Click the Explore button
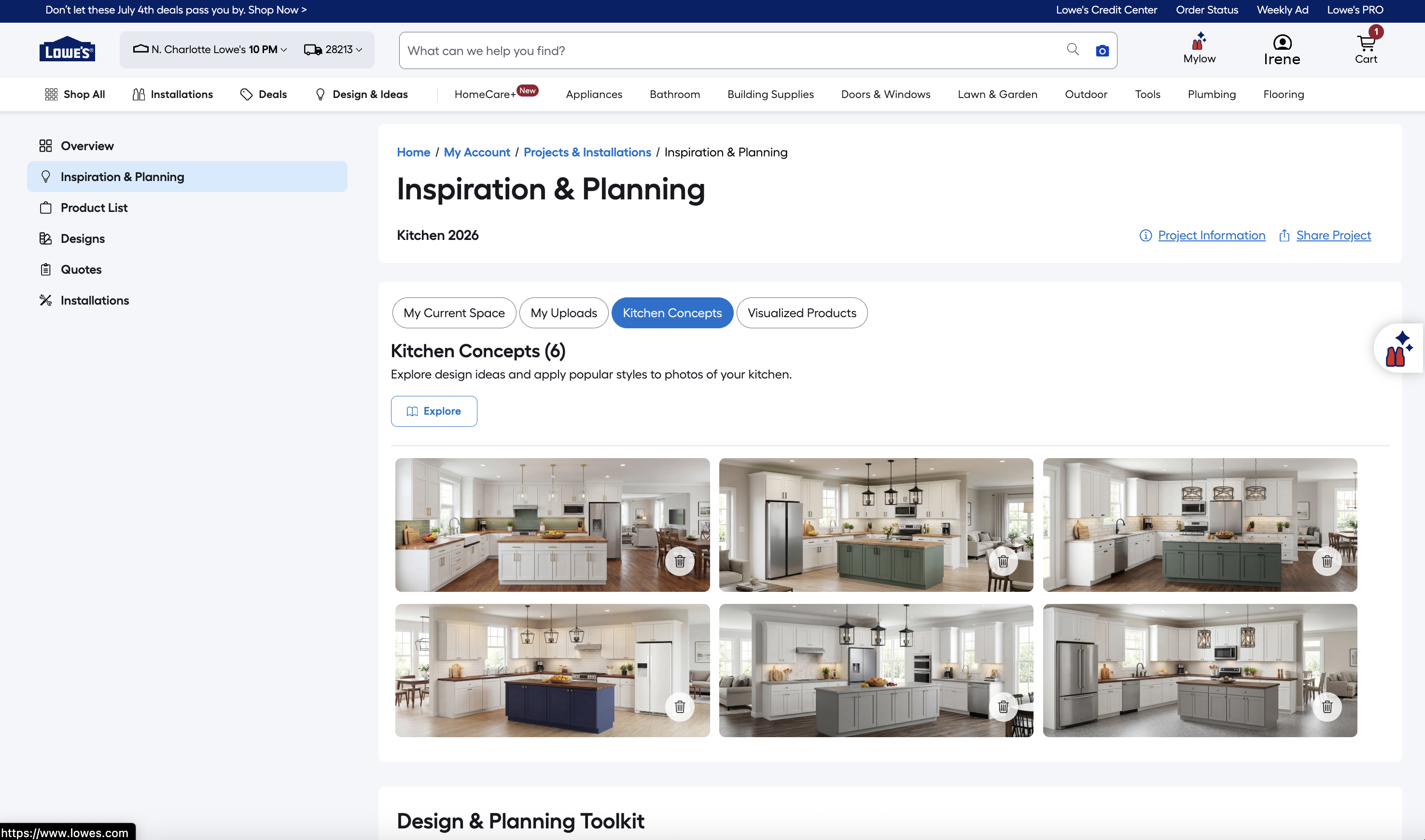 (x=434, y=411)
